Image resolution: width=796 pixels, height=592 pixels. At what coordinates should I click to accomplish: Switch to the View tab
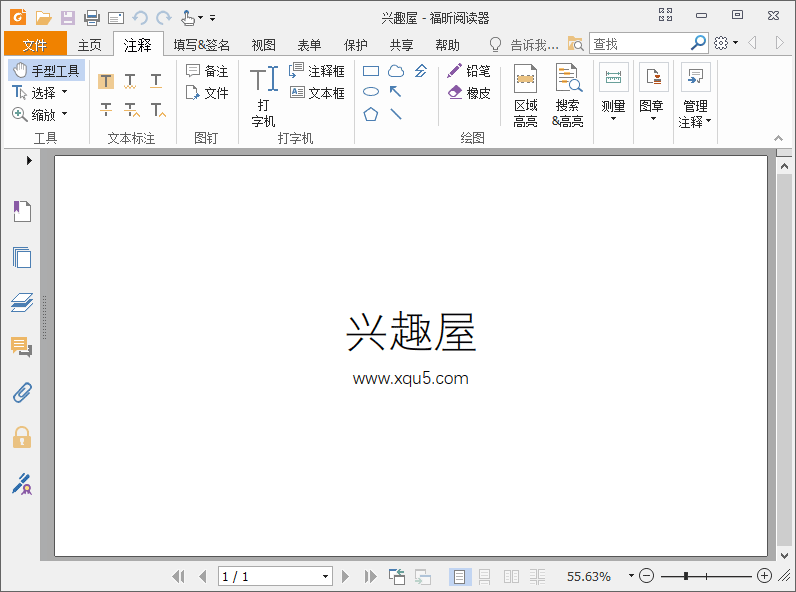pyautogui.click(x=263, y=45)
